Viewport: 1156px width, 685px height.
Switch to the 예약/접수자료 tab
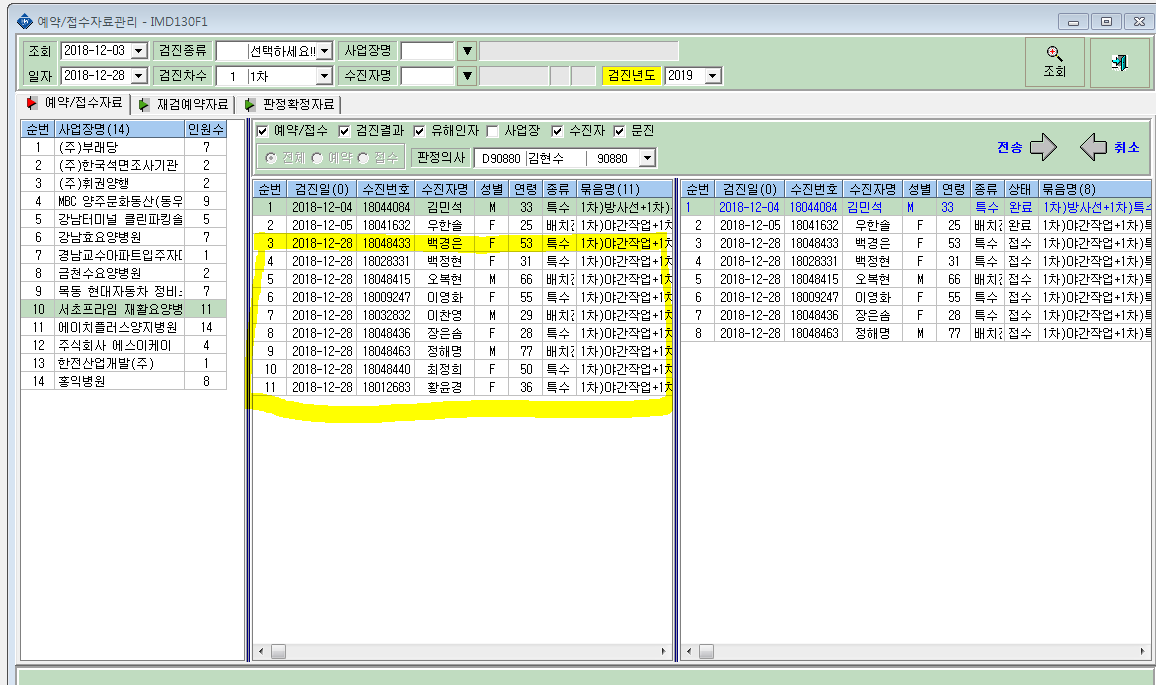74,103
